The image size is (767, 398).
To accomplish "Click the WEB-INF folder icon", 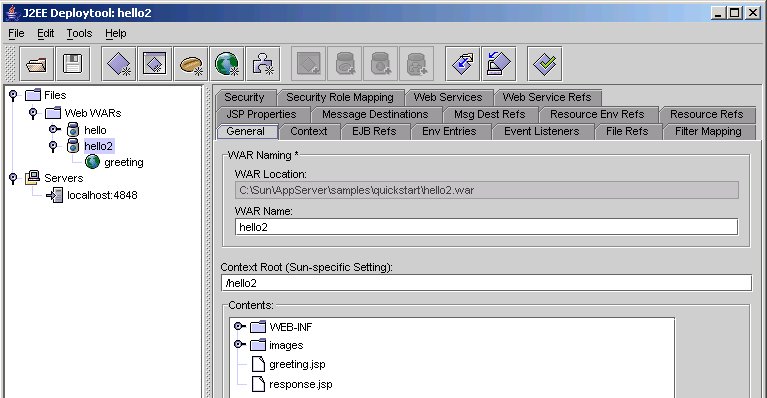I will [x=258, y=327].
